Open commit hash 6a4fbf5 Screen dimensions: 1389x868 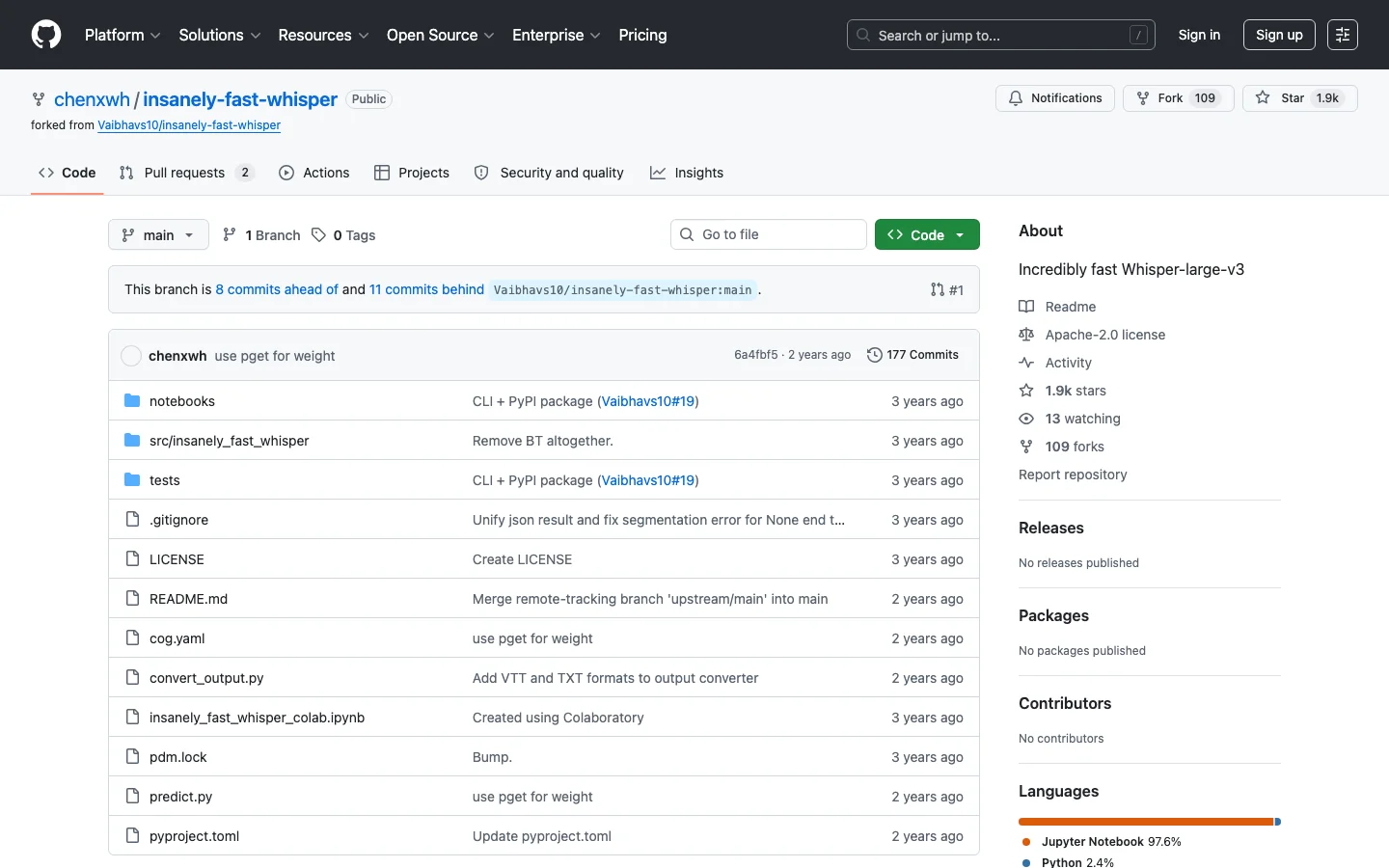pyautogui.click(x=755, y=355)
